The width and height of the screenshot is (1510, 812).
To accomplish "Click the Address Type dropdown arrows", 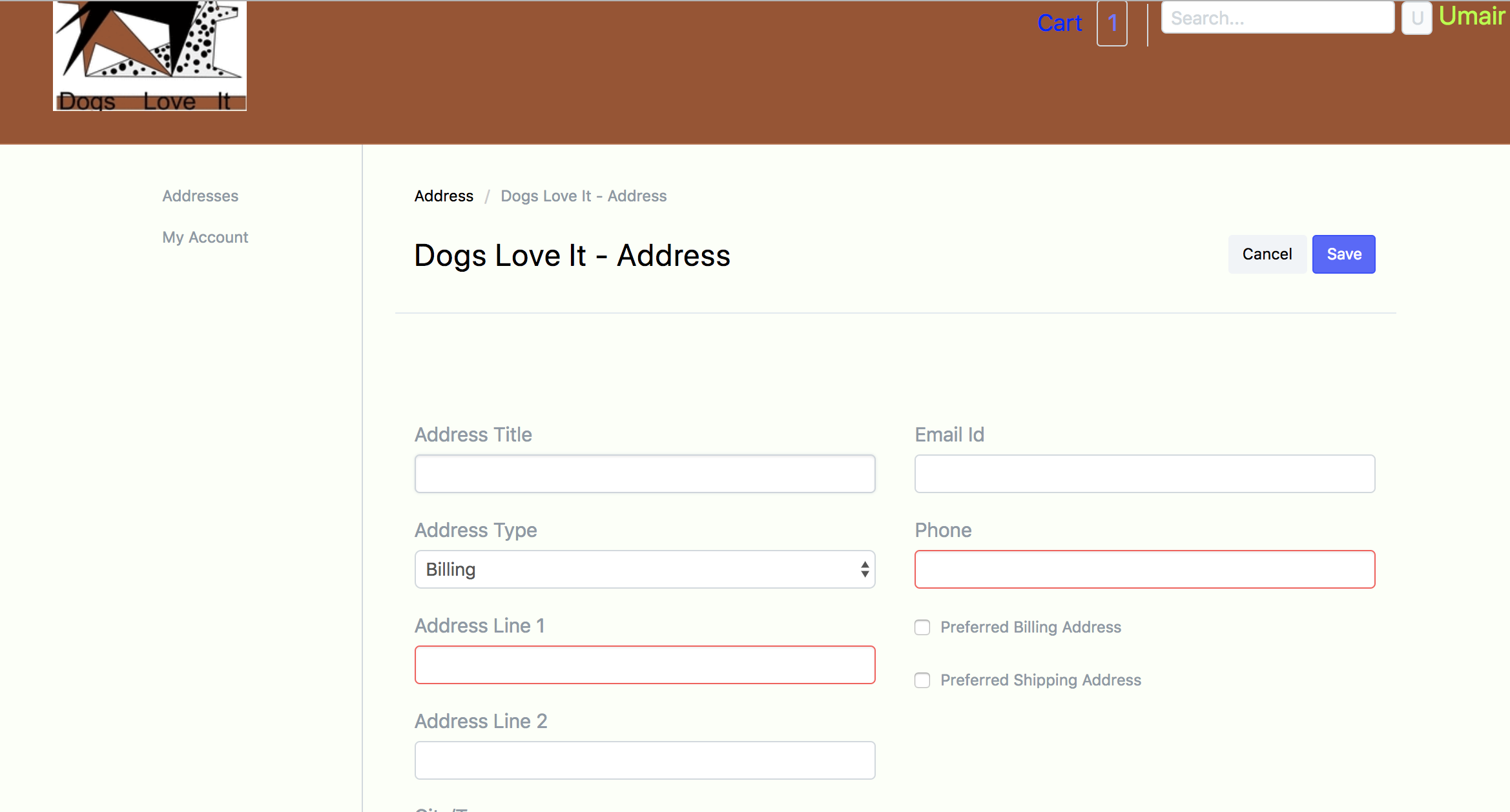I will coord(864,569).
